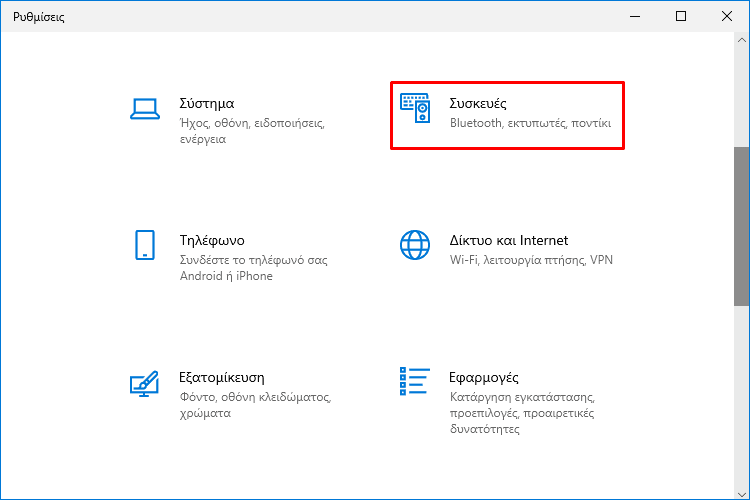Click the vertical scrollbar thumb
The width and height of the screenshot is (750, 500).
[742, 226]
